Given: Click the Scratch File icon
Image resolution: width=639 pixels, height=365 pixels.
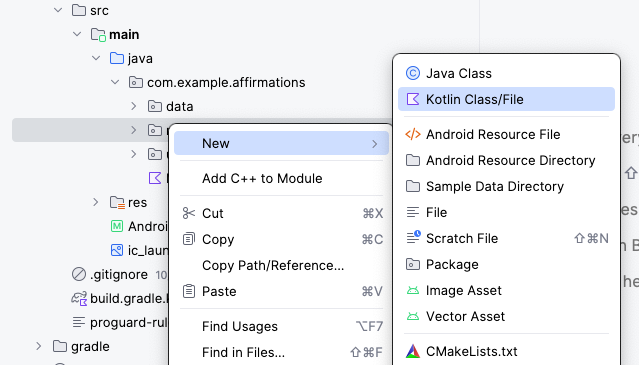Looking at the screenshot, I should point(413,237).
